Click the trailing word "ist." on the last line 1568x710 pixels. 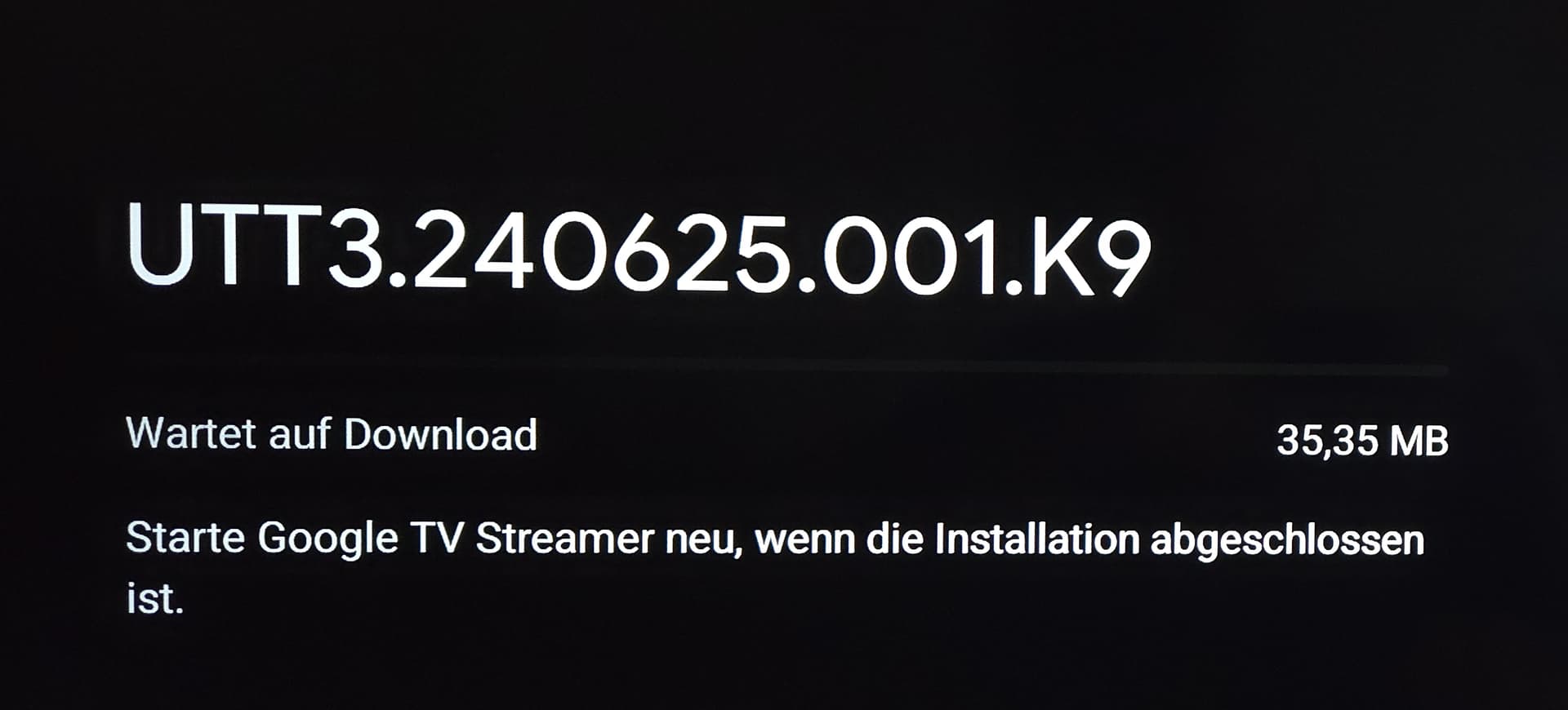(155, 599)
